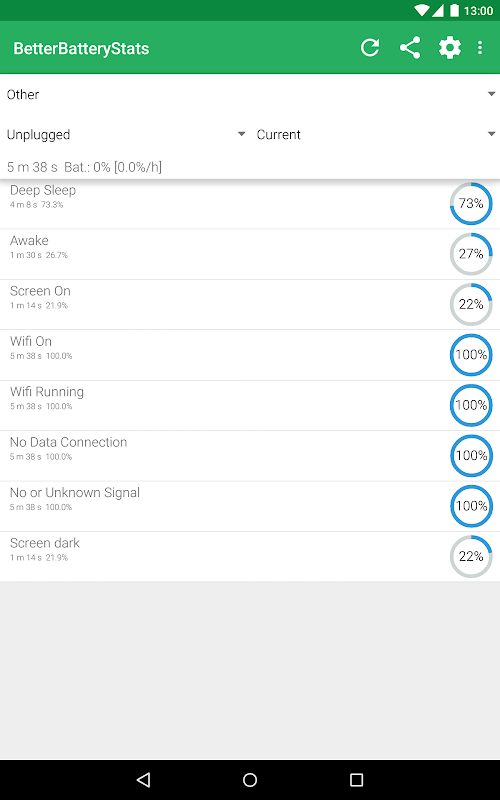Tap the Wifi On 100% progress circle
The width and height of the screenshot is (500, 800).
pyautogui.click(x=471, y=355)
